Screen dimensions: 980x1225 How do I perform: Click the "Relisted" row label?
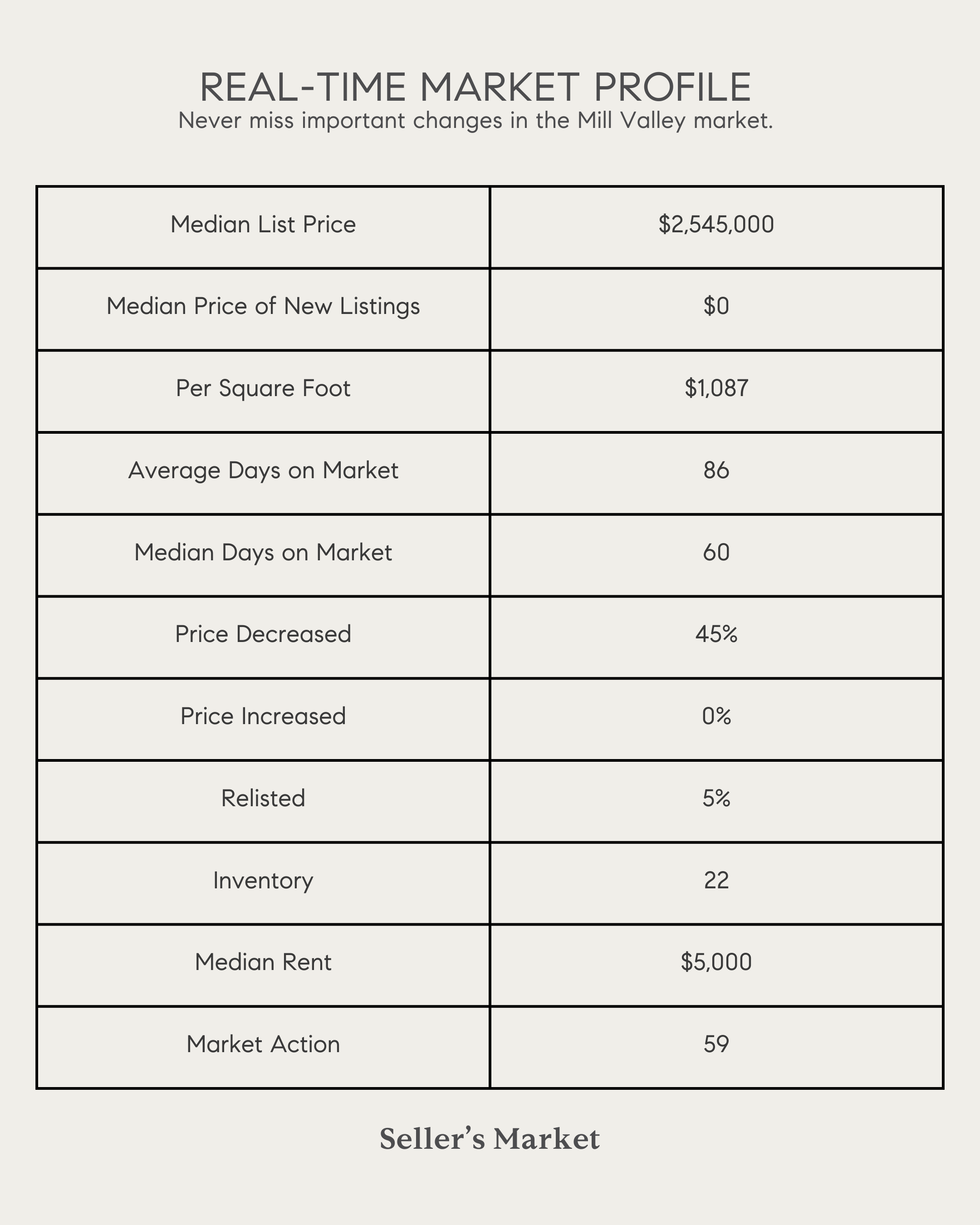tap(263, 799)
